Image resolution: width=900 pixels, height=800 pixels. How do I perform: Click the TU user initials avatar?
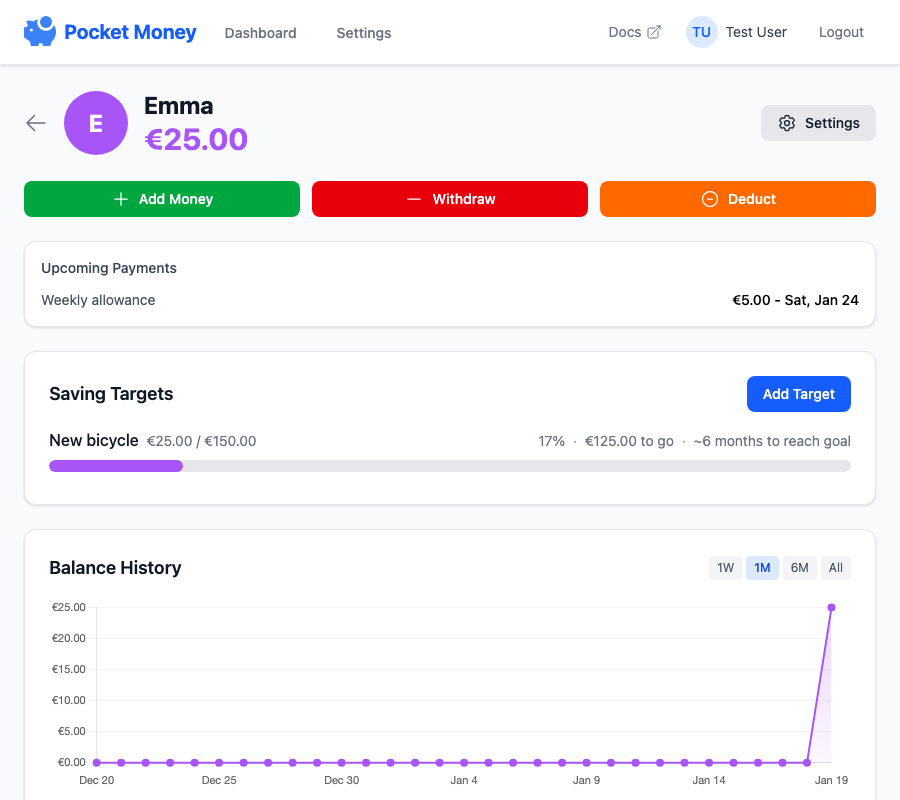[701, 32]
